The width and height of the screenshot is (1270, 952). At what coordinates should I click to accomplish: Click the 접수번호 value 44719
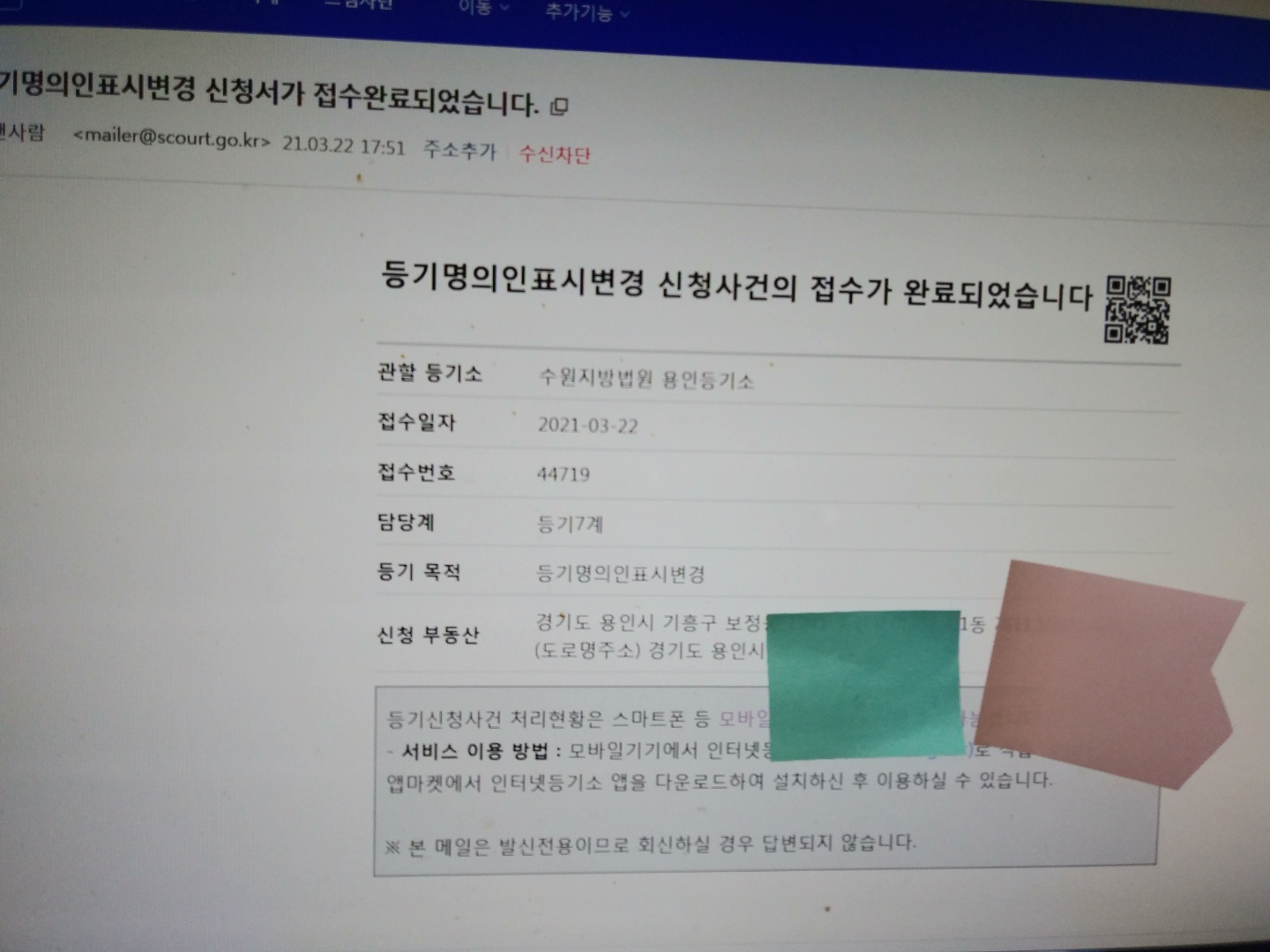(x=564, y=474)
